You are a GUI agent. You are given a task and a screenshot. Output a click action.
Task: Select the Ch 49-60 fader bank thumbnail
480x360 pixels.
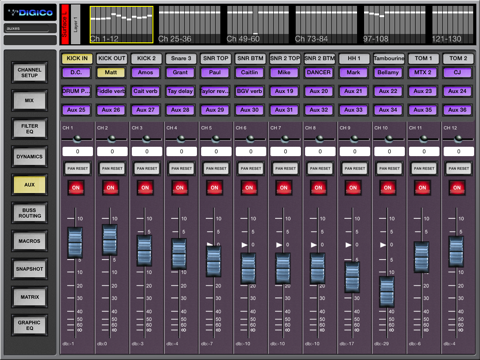(258, 25)
